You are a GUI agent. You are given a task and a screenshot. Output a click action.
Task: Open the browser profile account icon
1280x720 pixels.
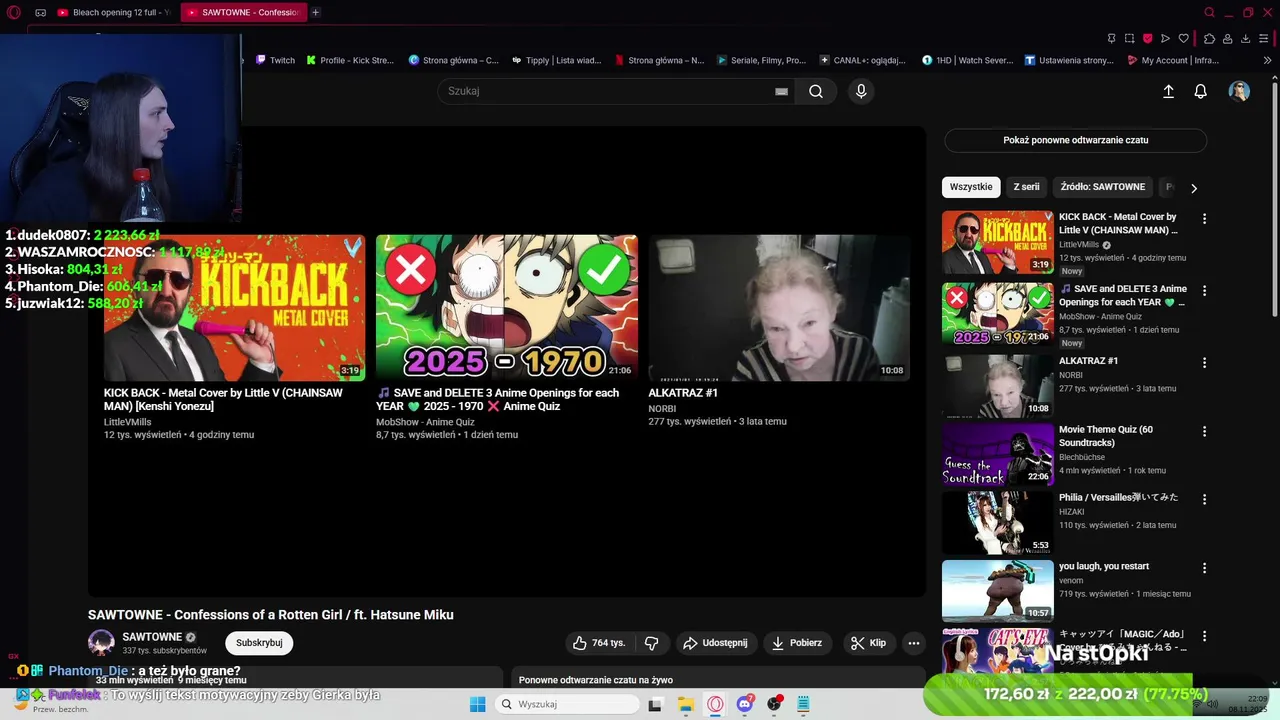[x=1227, y=39]
